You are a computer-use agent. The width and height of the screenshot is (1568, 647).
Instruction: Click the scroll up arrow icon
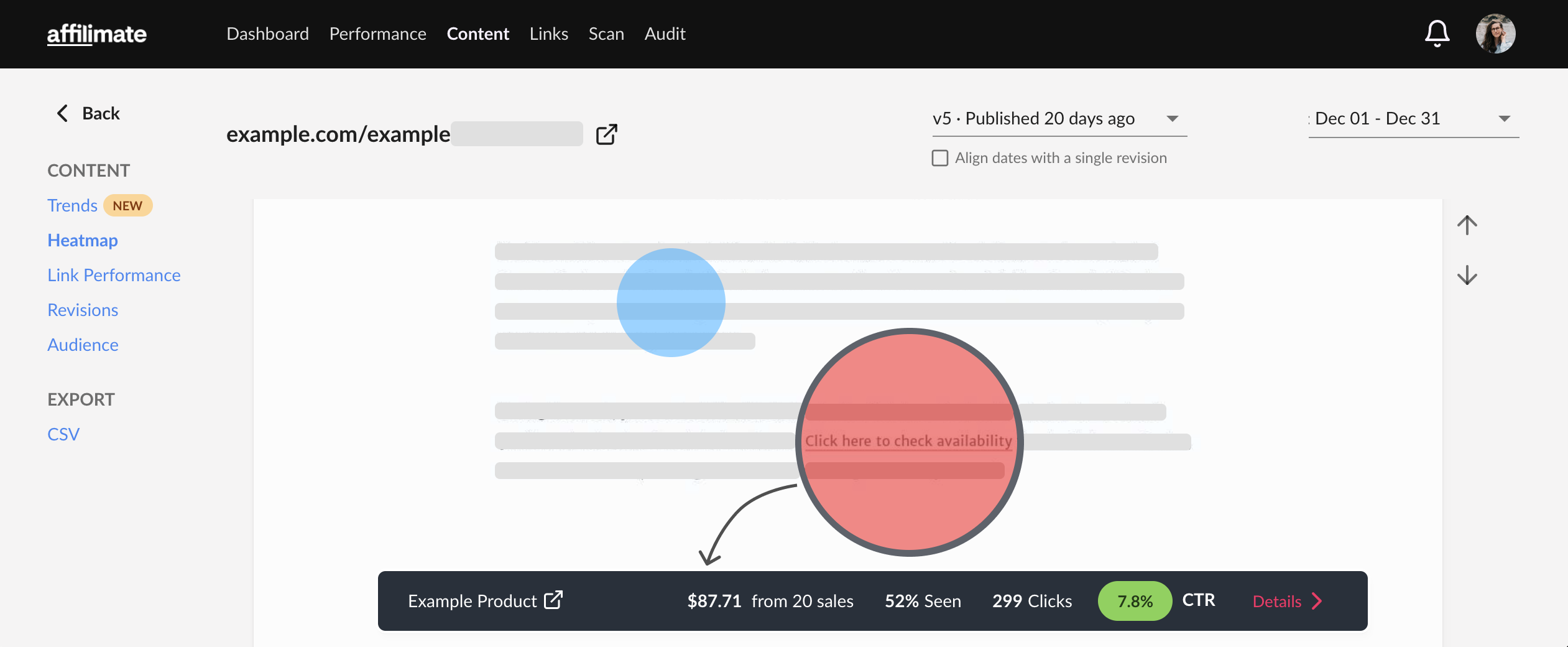pos(1467,225)
